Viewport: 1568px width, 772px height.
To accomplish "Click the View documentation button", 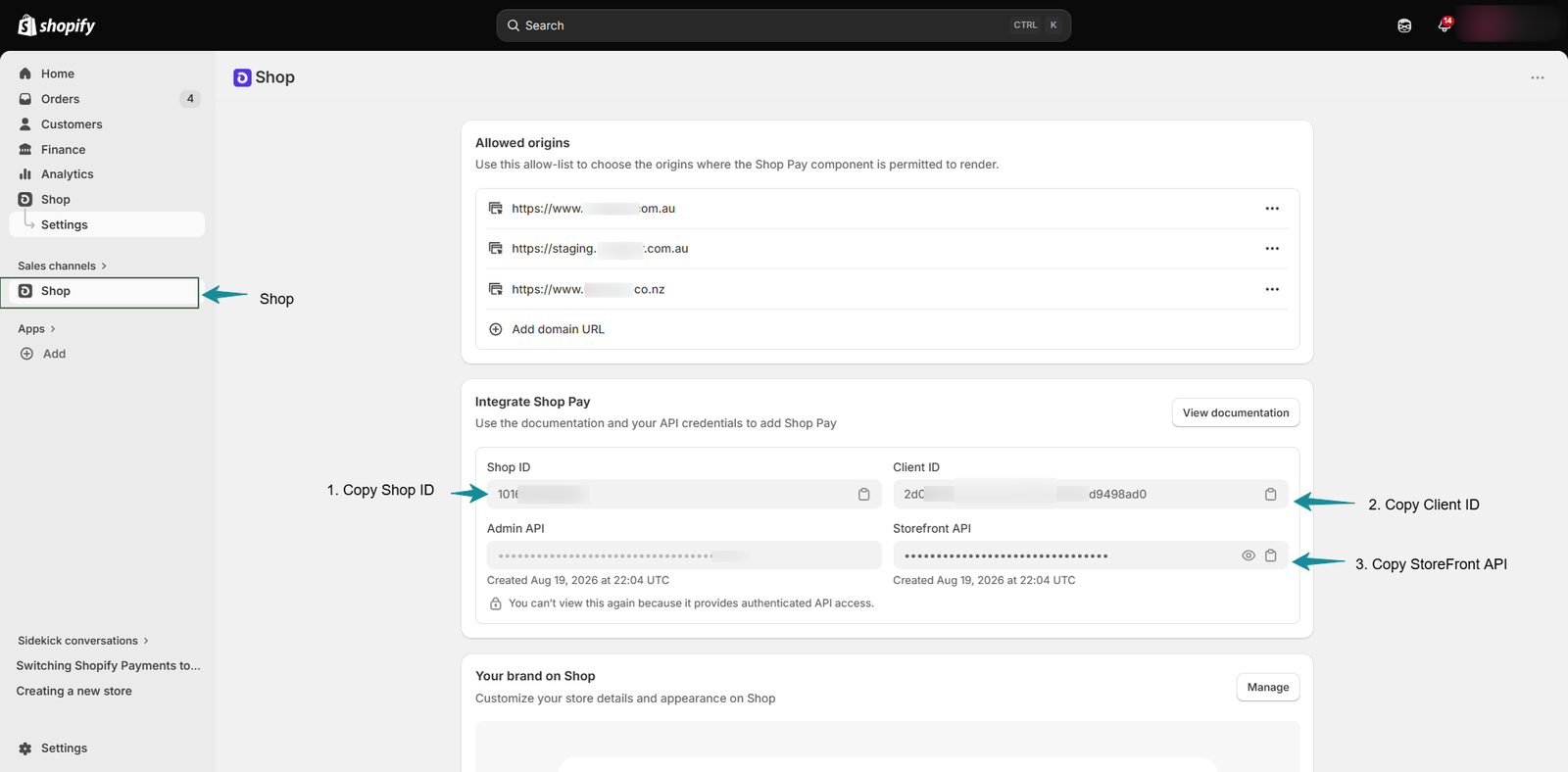I will [x=1236, y=412].
